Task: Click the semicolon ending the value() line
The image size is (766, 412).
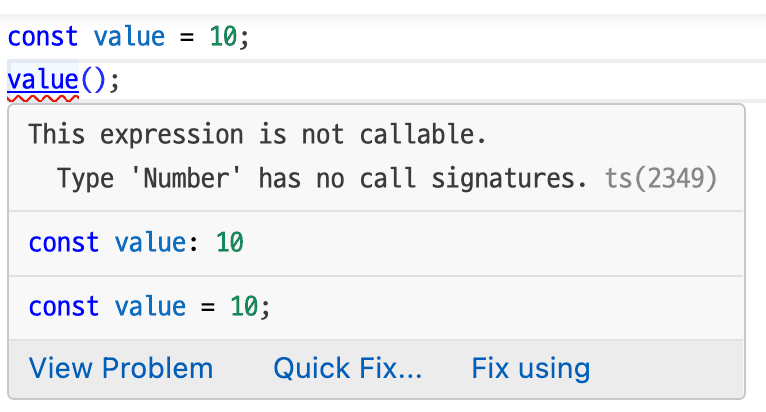Action: click(x=114, y=80)
